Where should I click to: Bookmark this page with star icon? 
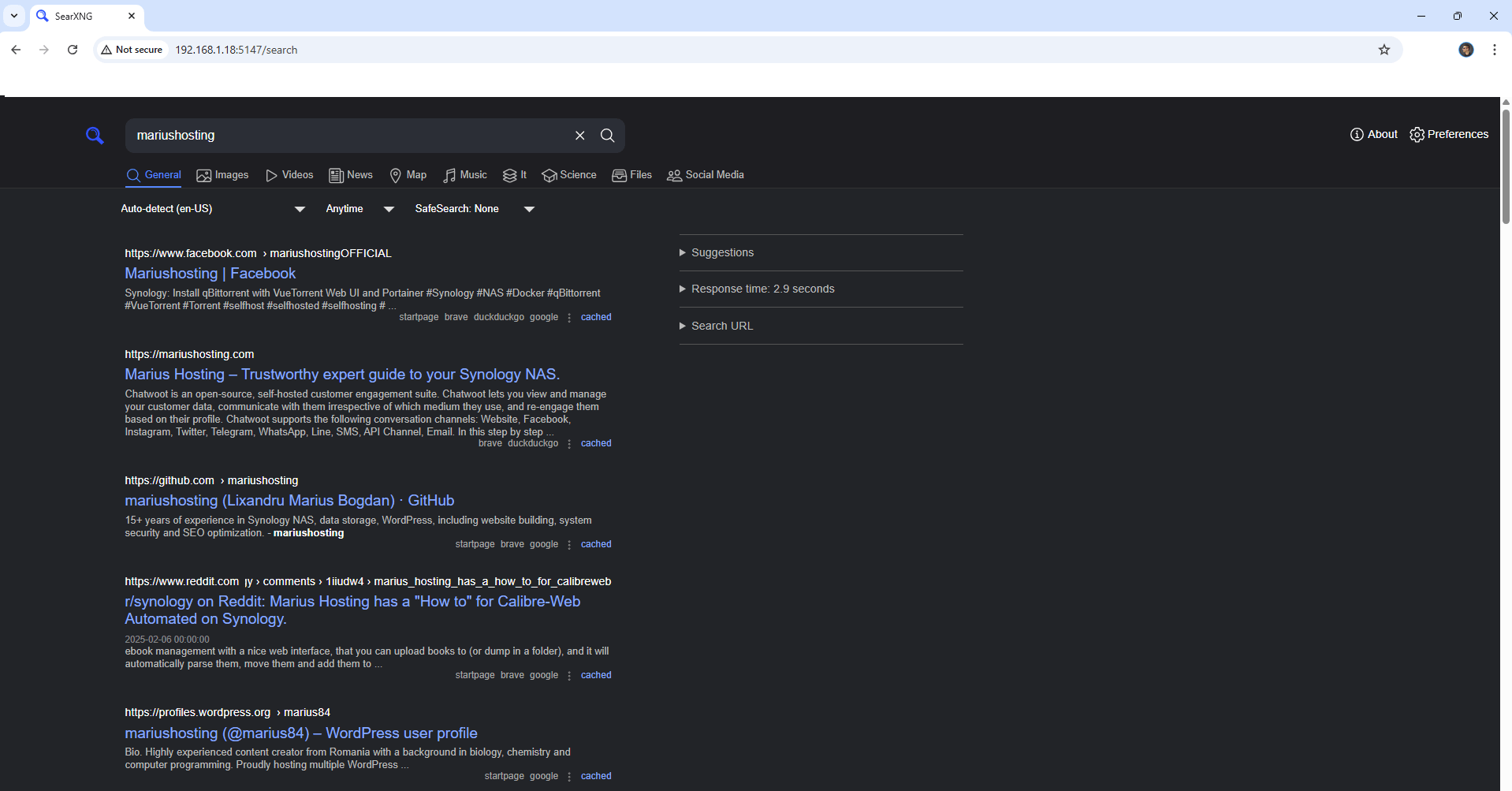tap(1384, 50)
